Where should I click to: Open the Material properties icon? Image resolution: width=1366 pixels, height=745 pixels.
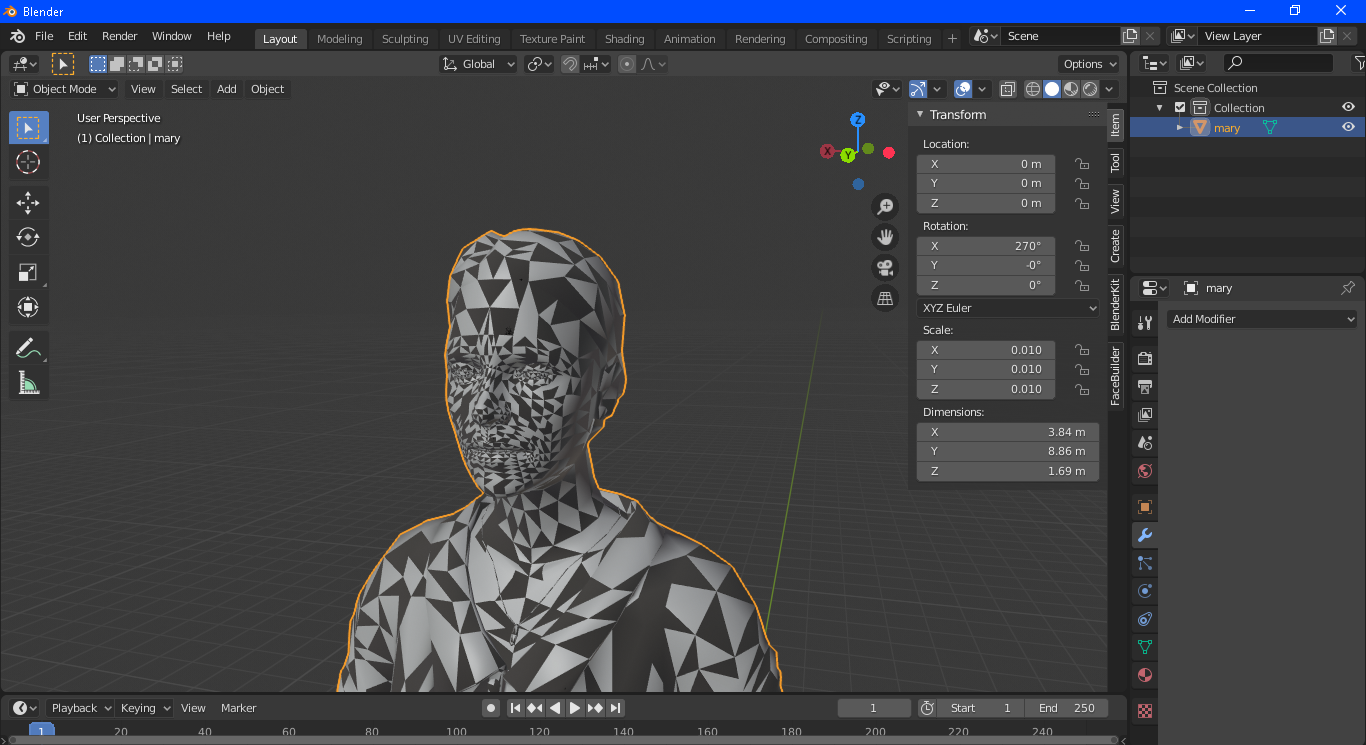click(1145, 675)
